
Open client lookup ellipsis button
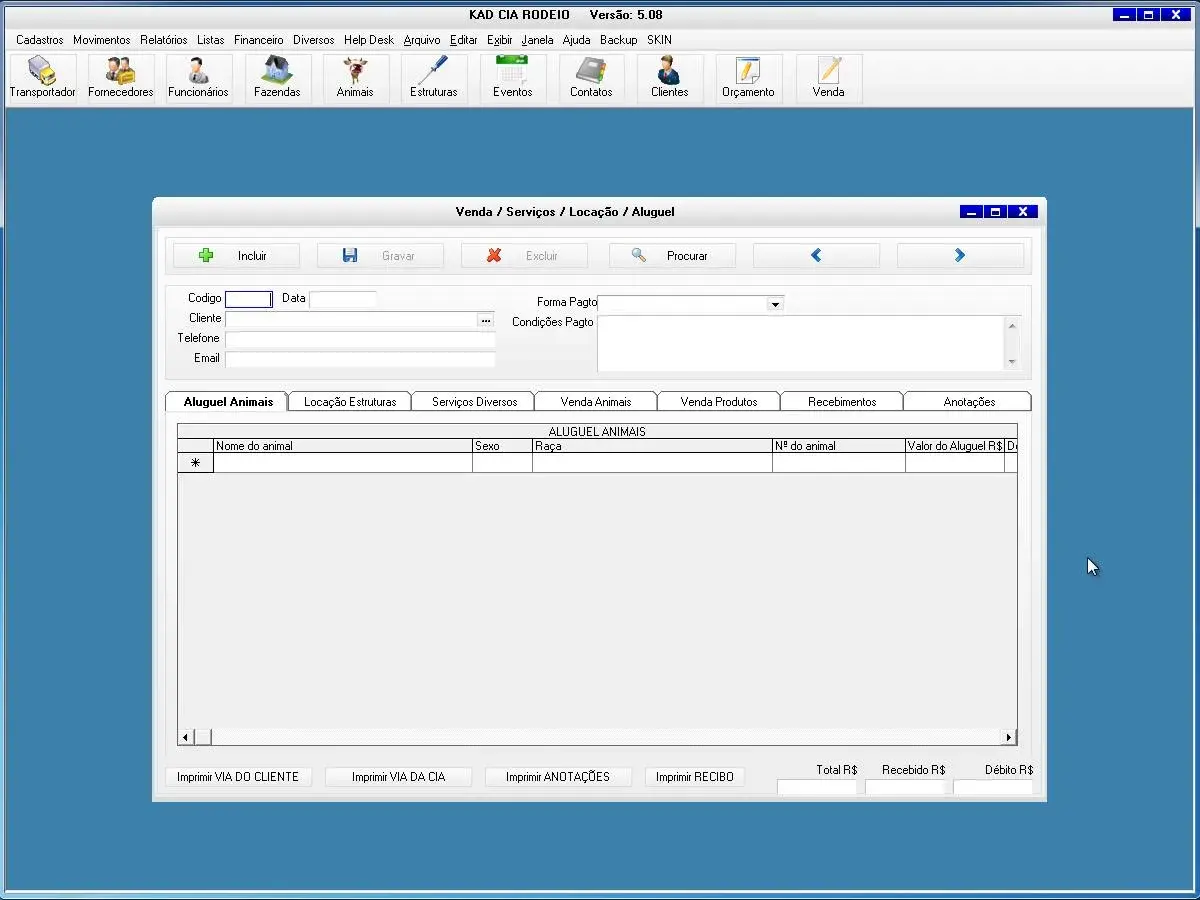[486, 320]
